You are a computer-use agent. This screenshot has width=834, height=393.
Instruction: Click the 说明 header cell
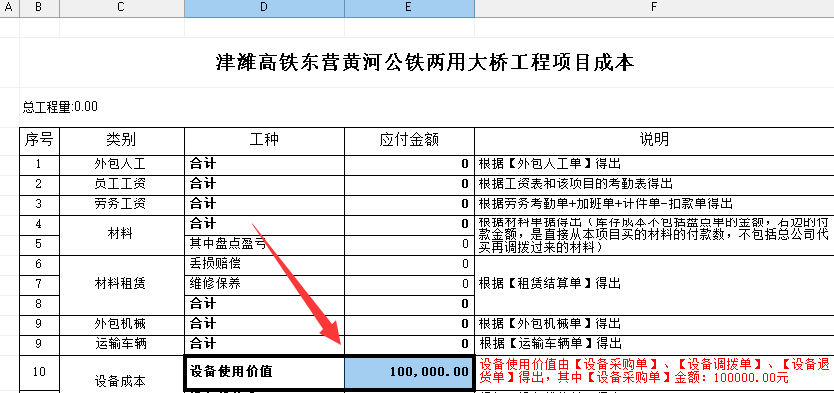[654, 140]
